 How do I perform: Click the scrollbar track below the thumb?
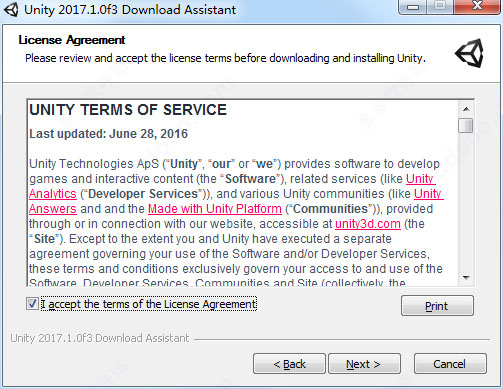[x=466, y=202]
